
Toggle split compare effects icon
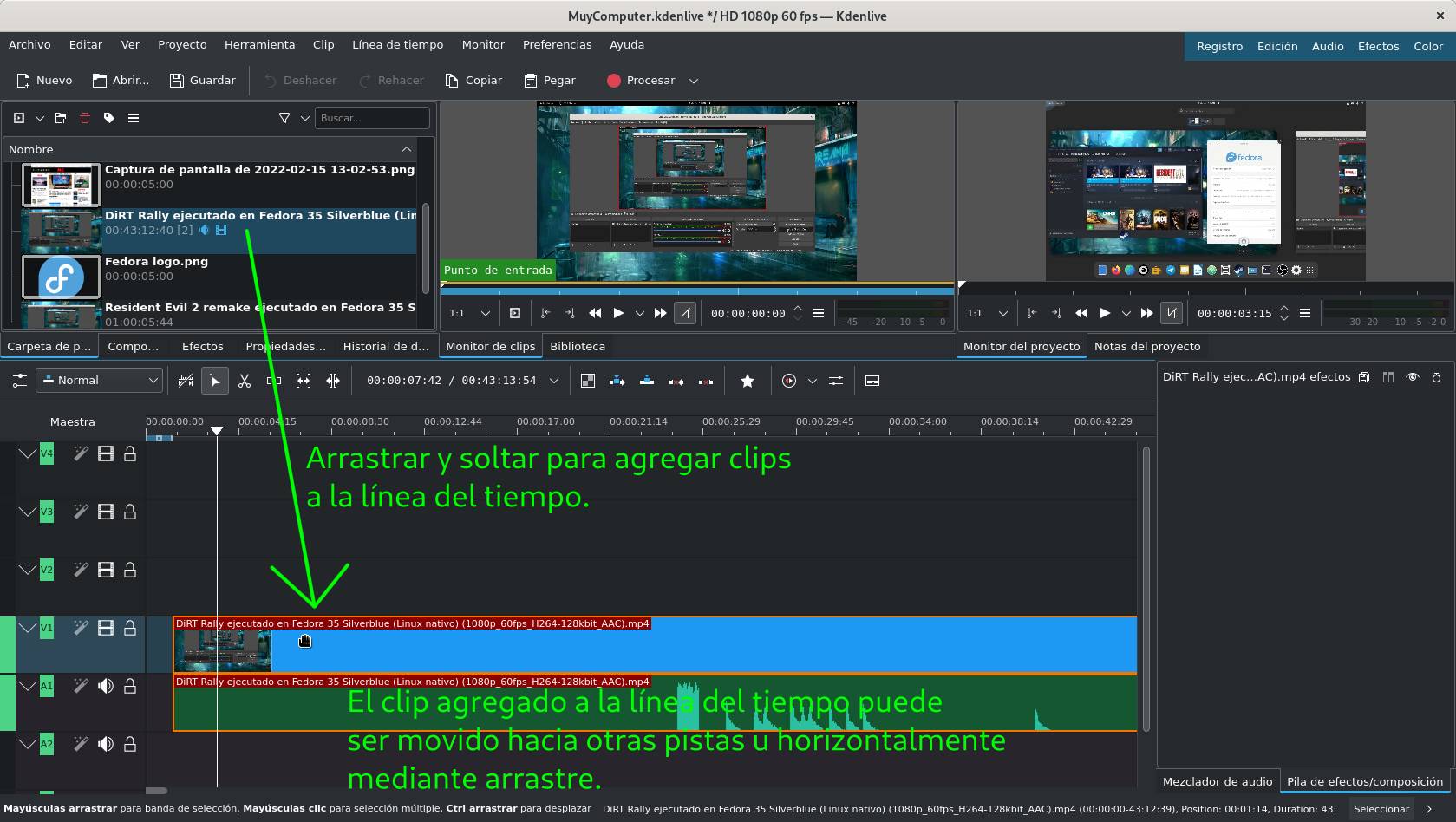1388,377
